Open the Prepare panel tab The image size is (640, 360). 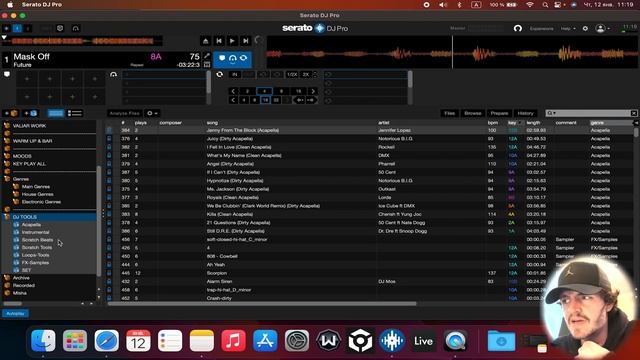tap(499, 113)
